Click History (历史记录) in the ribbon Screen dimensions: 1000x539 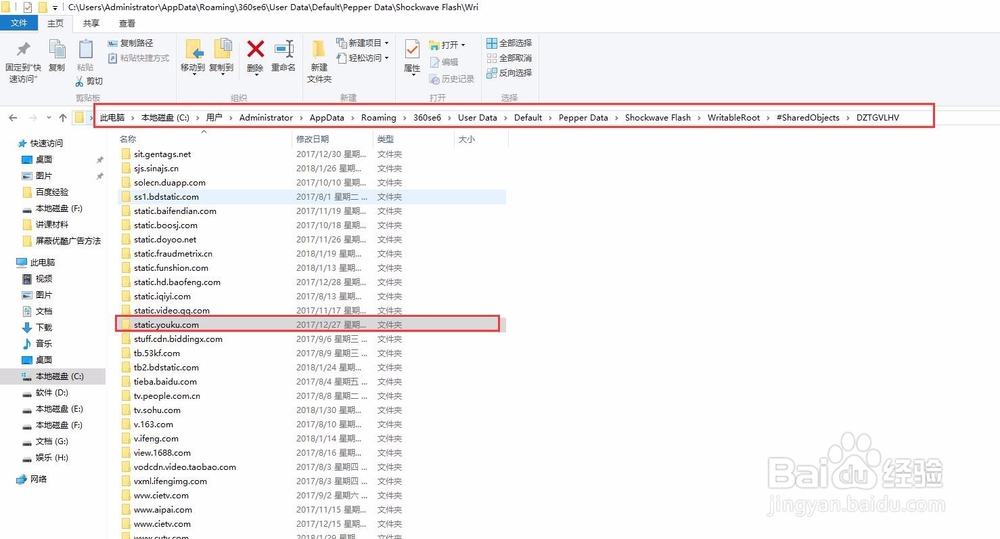(x=452, y=79)
